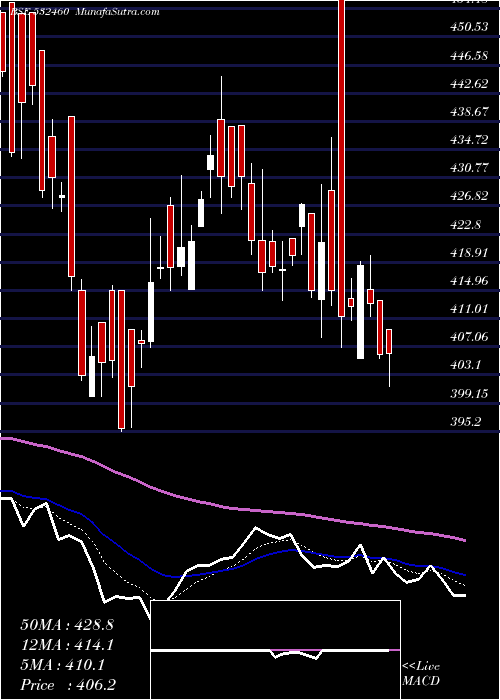Click the 450.53 price axis label
Screen dimensions: 500x700
coord(469,27)
